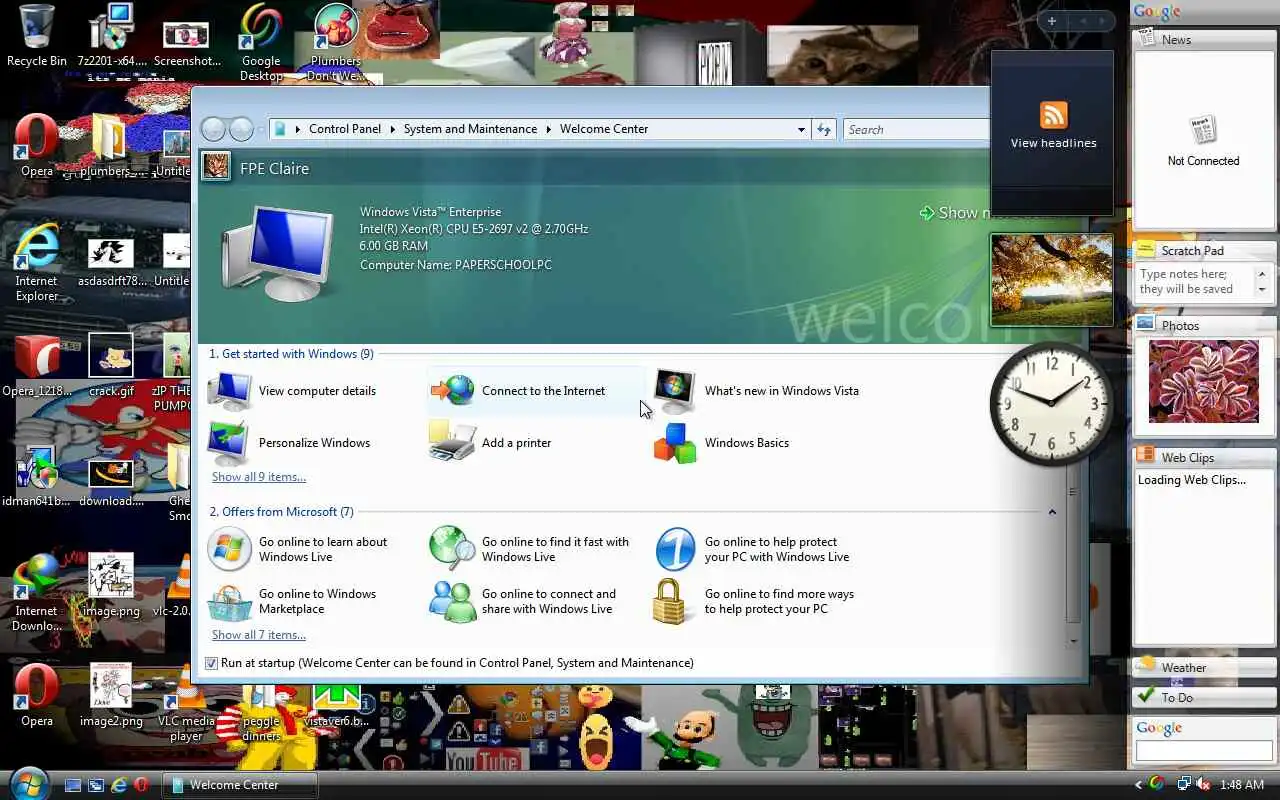Viewport: 1280px width, 800px height.
Task: Launch Opera from Quick Launch
Action: point(142,786)
